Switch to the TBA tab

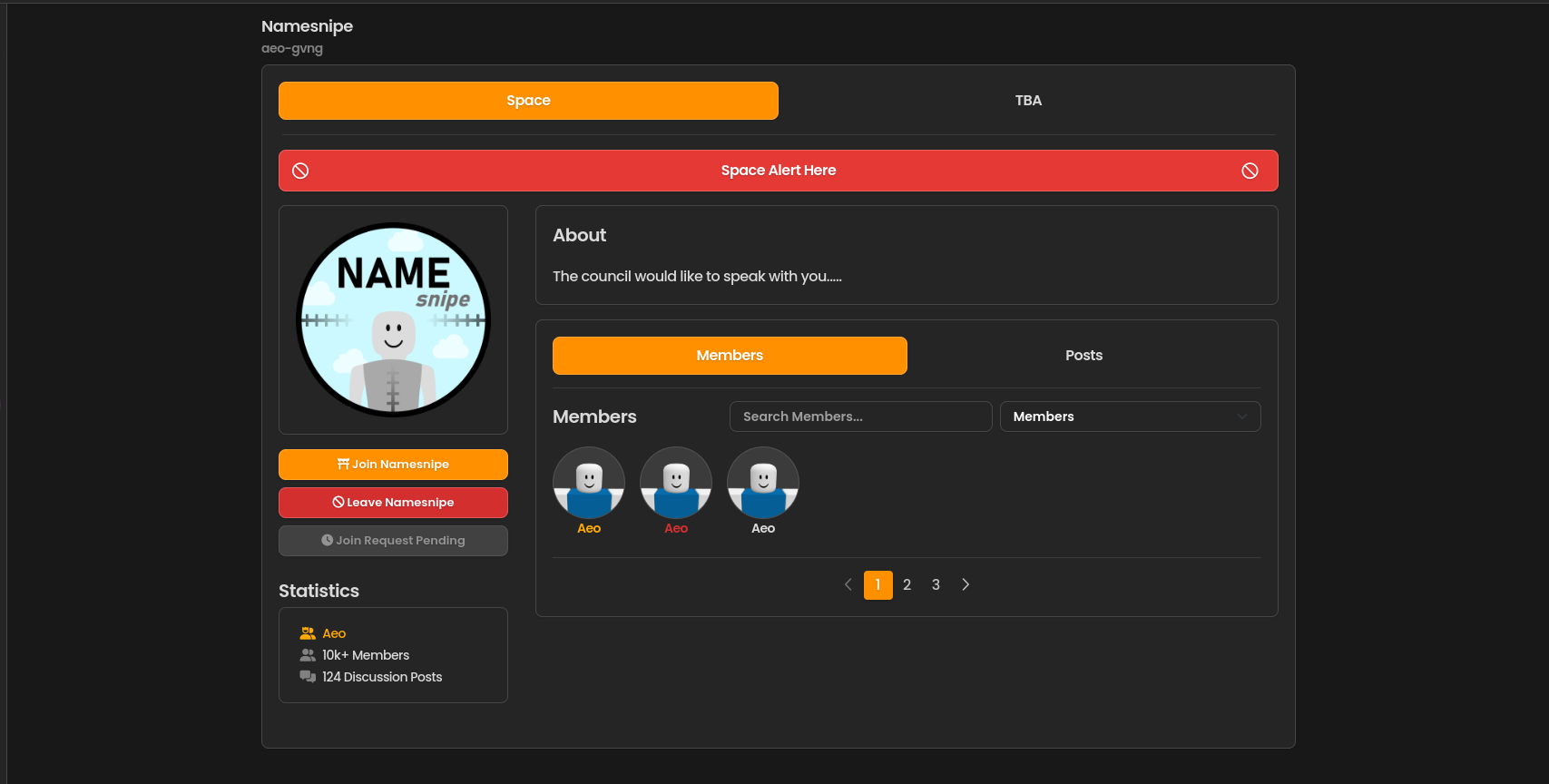pos(1028,101)
